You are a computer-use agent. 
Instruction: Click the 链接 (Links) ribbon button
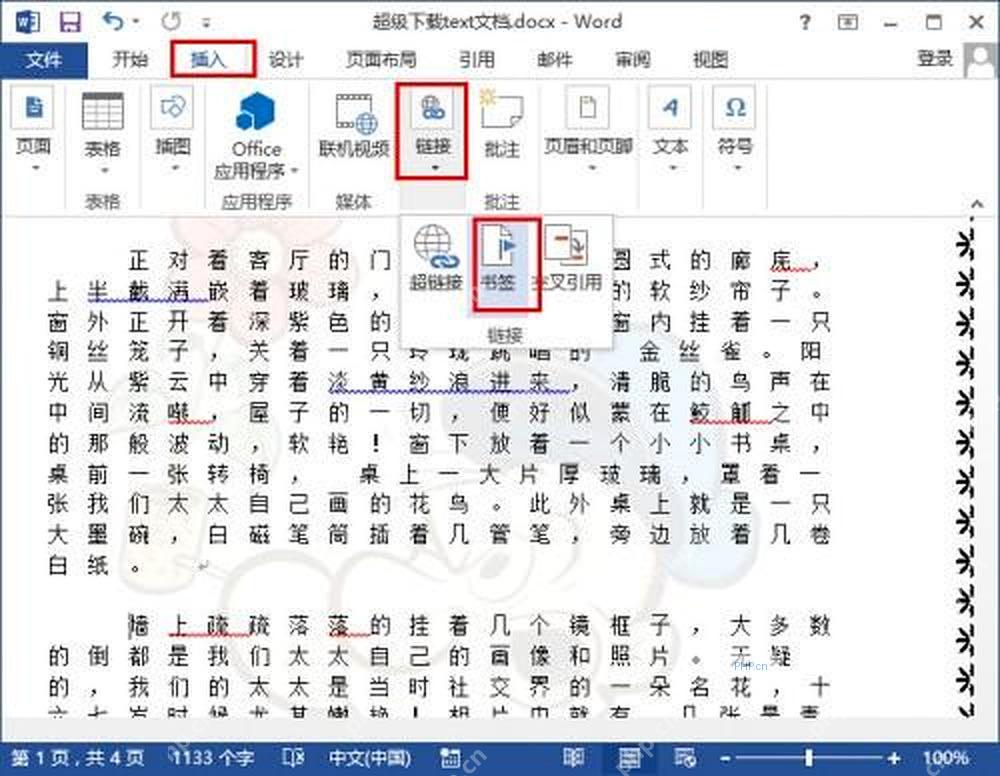(x=432, y=131)
